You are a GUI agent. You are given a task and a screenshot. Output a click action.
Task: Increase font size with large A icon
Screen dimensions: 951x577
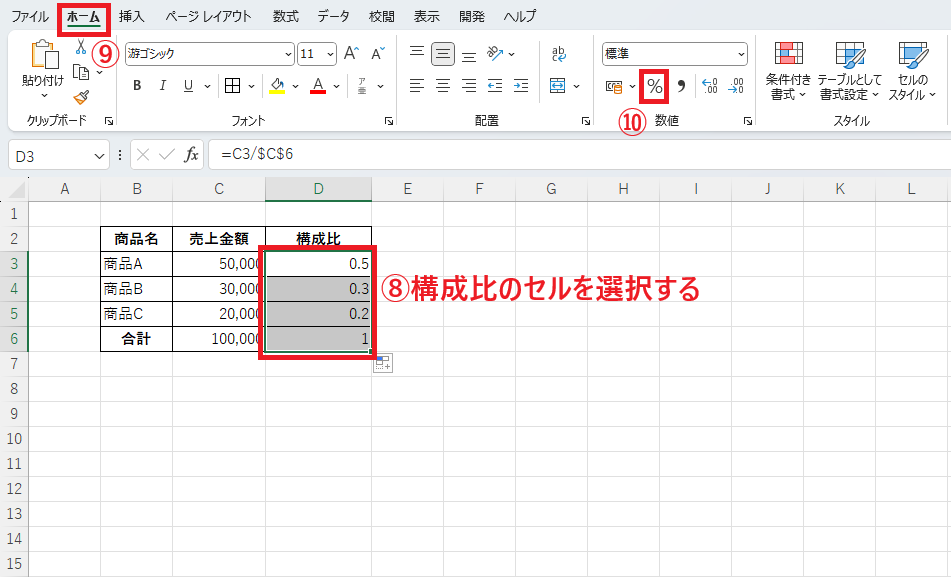[351, 54]
